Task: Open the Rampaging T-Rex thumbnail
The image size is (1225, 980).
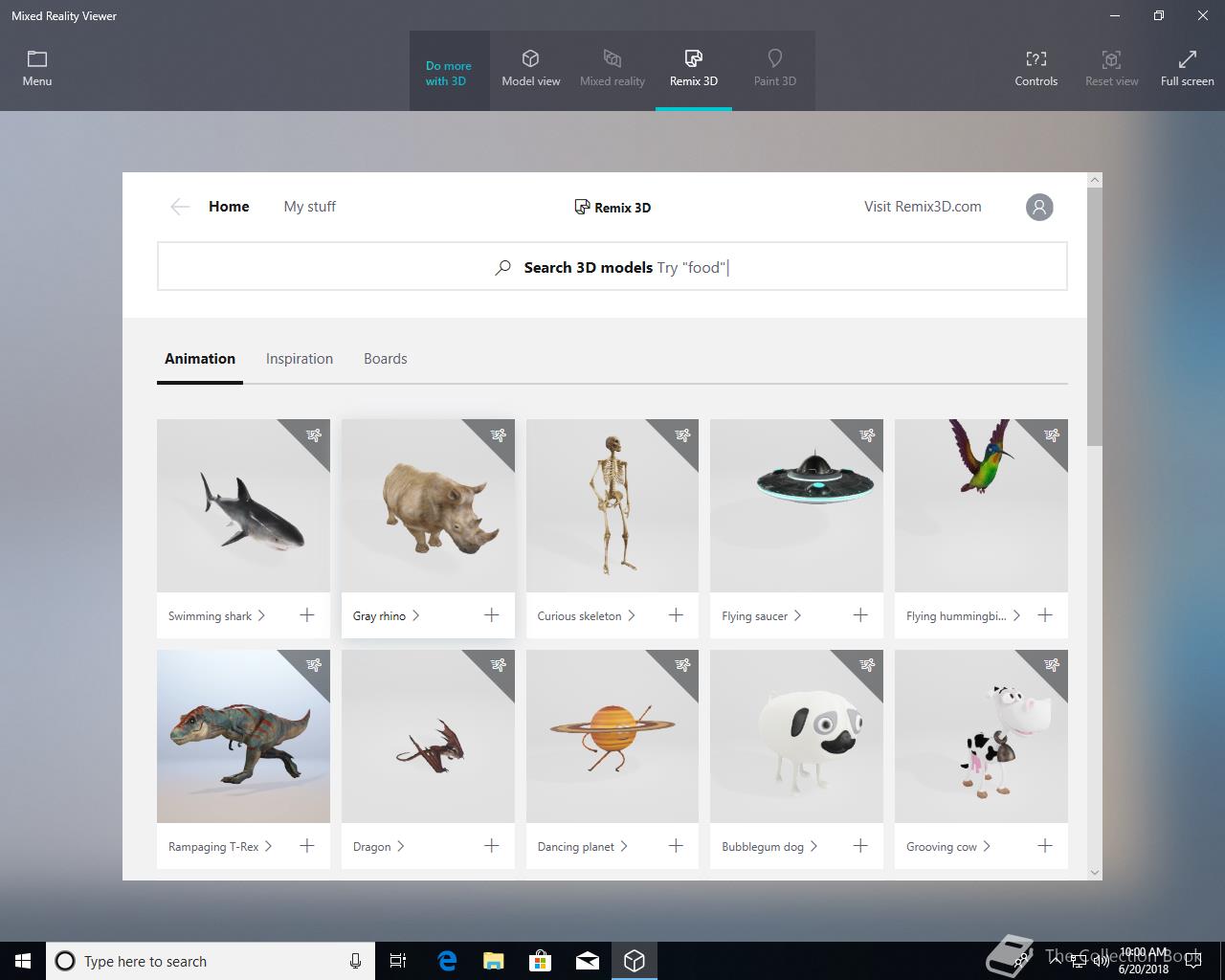Action: [243, 736]
